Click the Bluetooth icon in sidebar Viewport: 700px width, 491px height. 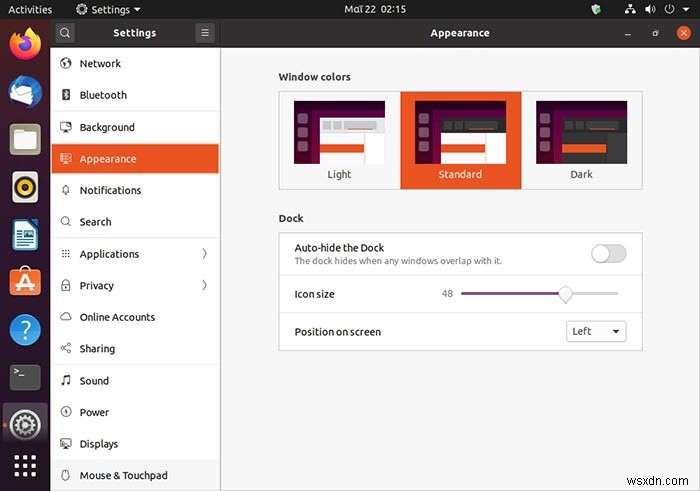tap(66, 95)
